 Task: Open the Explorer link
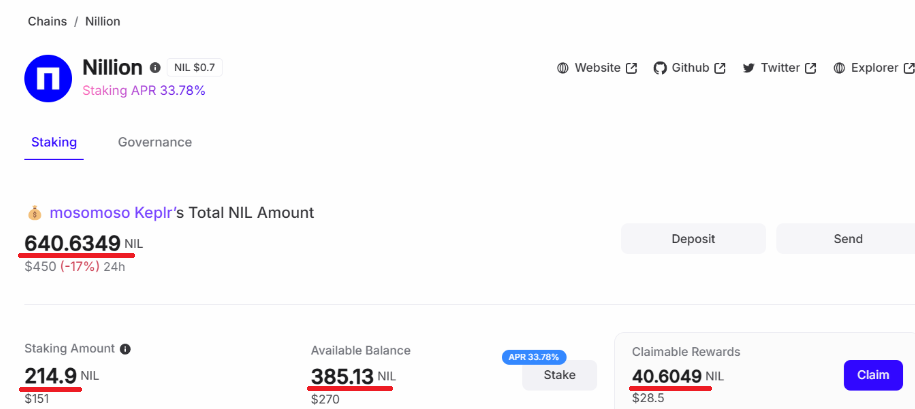[874, 68]
